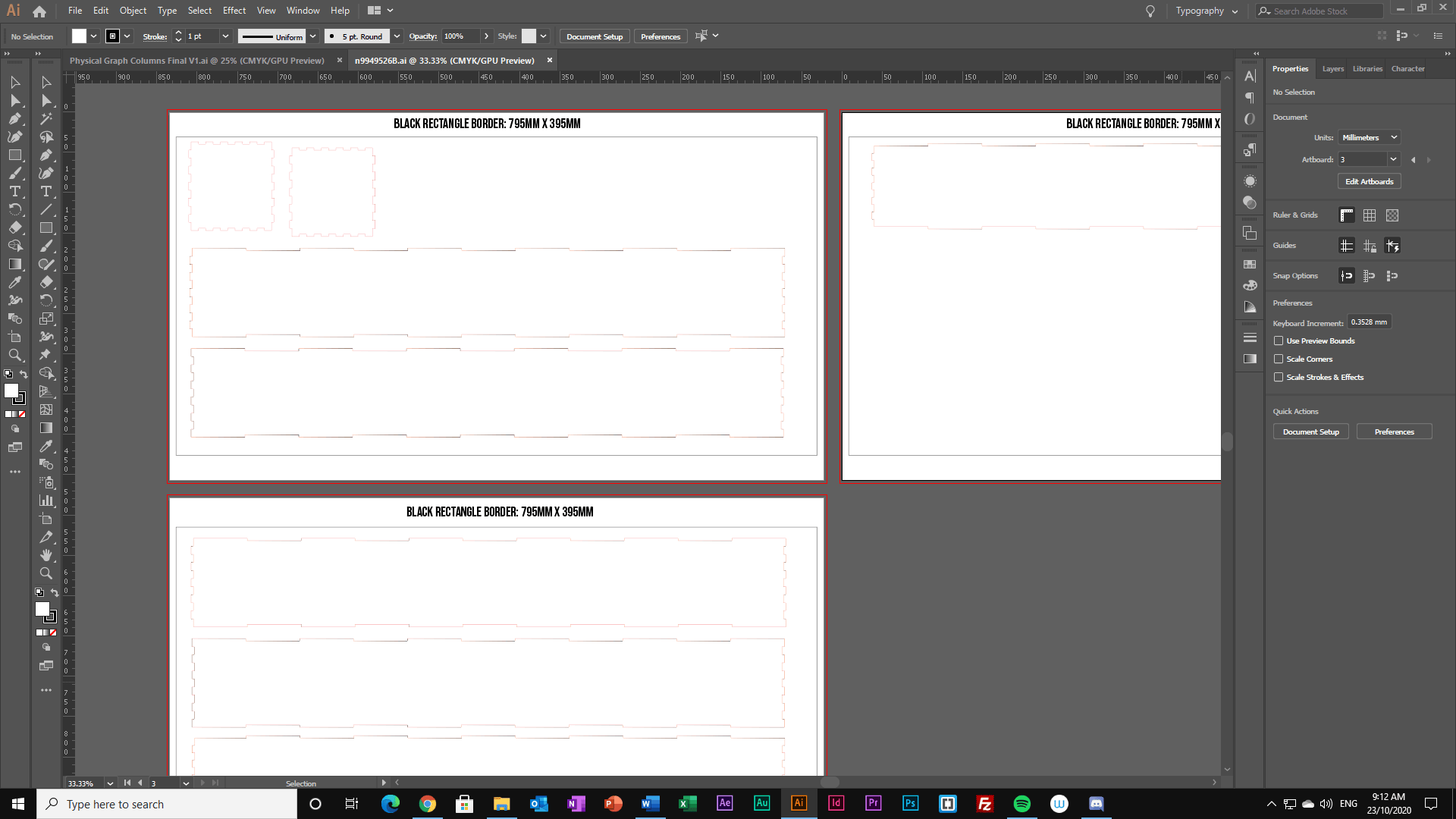The width and height of the screenshot is (1456, 819).
Task: Pick the Eyedropper tool
Action: click(x=15, y=282)
